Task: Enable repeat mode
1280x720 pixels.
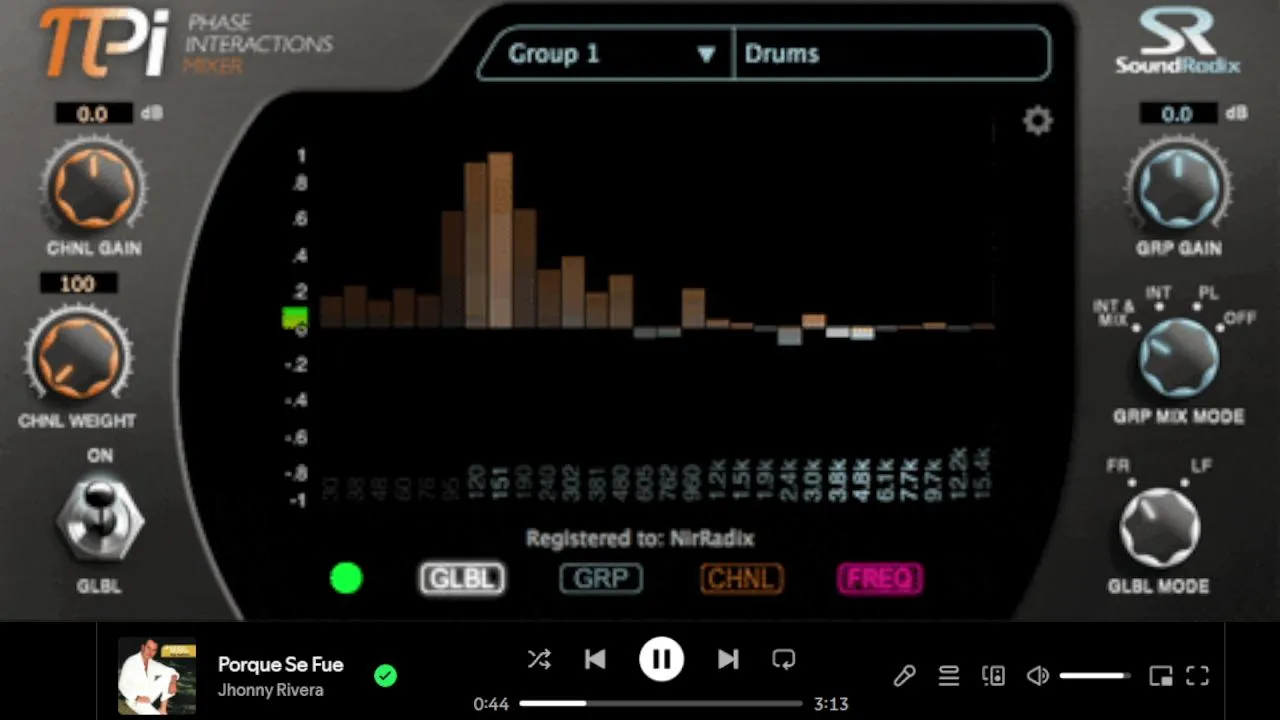Action: tap(784, 659)
